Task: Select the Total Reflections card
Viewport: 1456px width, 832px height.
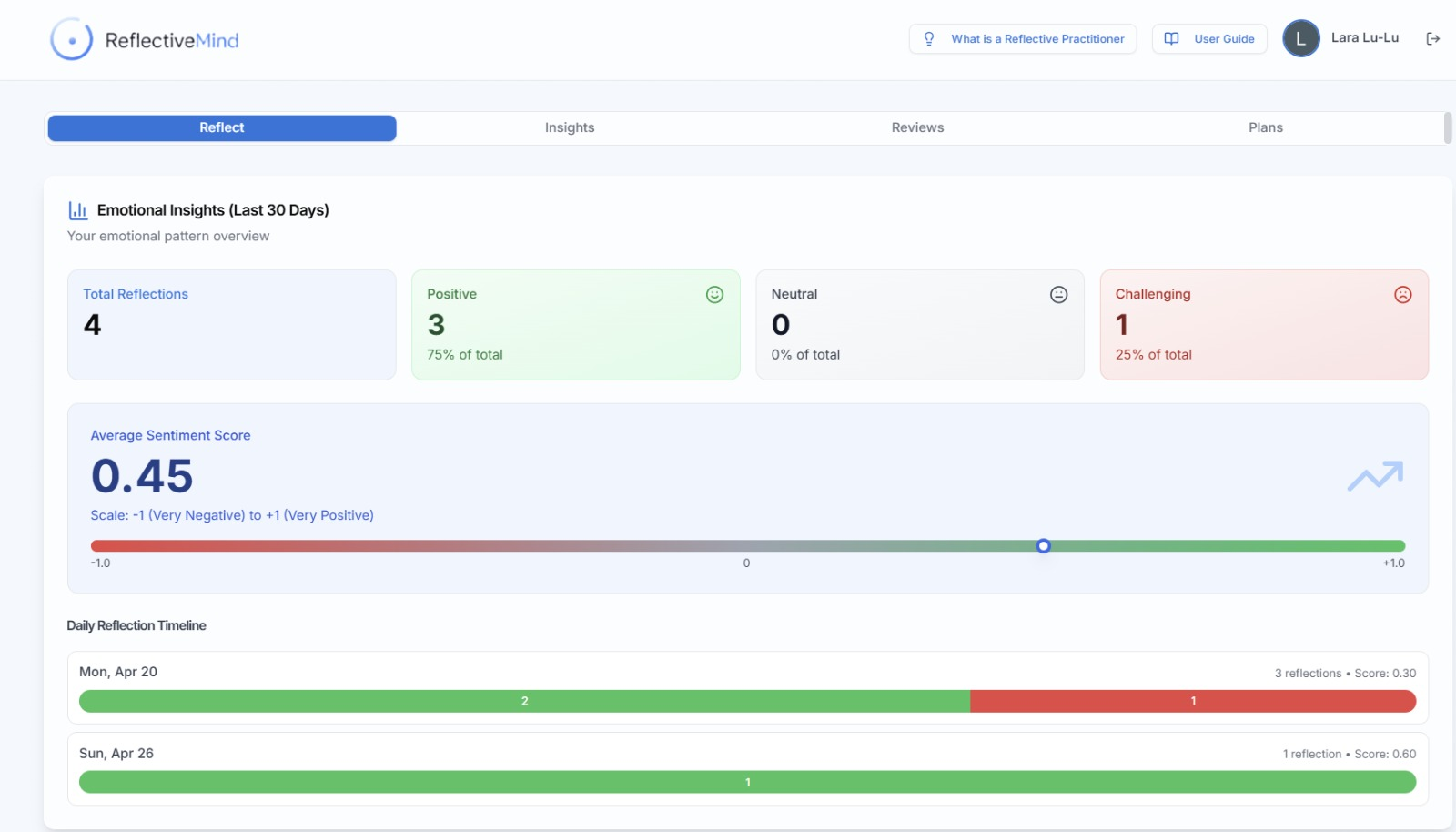Action: [x=232, y=325]
